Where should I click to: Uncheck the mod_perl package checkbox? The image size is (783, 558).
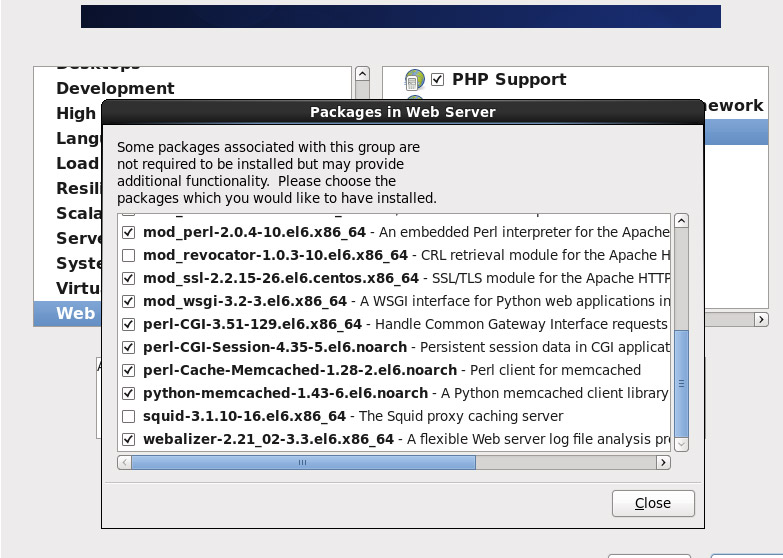[128, 232]
